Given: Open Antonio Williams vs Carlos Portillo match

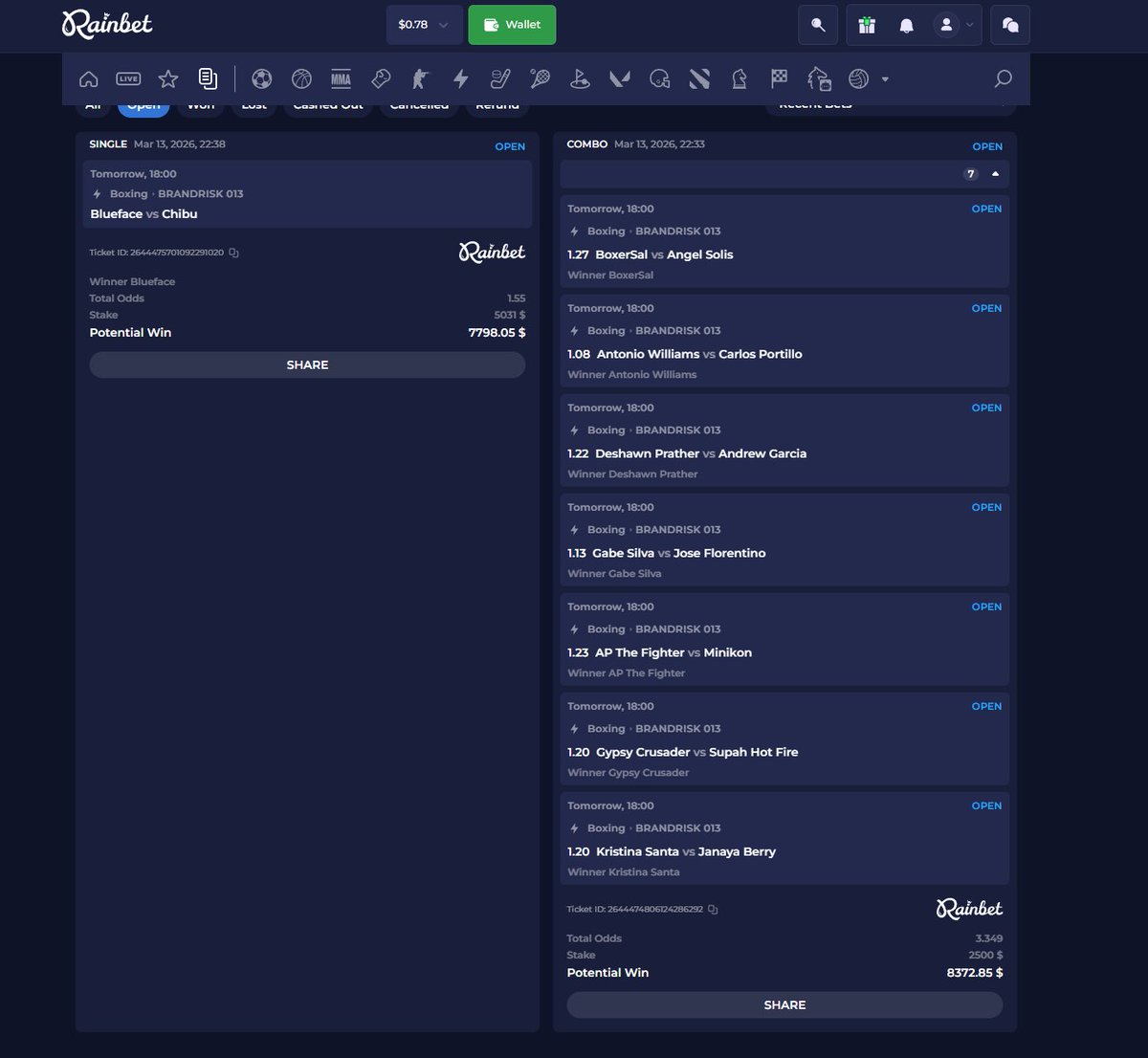Looking at the screenshot, I should (x=699, y=354).
